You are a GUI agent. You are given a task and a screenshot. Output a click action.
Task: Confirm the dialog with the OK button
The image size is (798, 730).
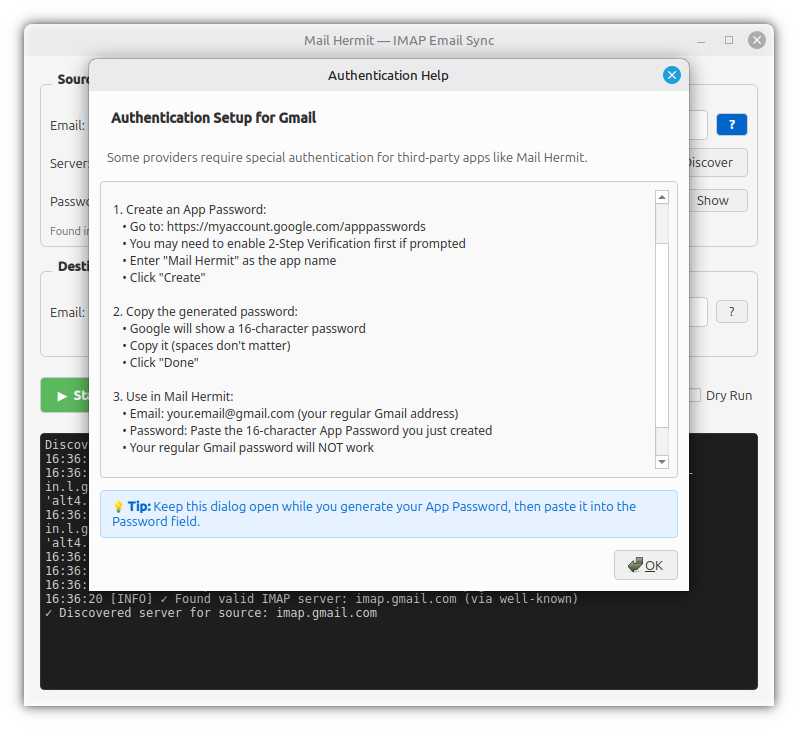click(x=645, y=565)
